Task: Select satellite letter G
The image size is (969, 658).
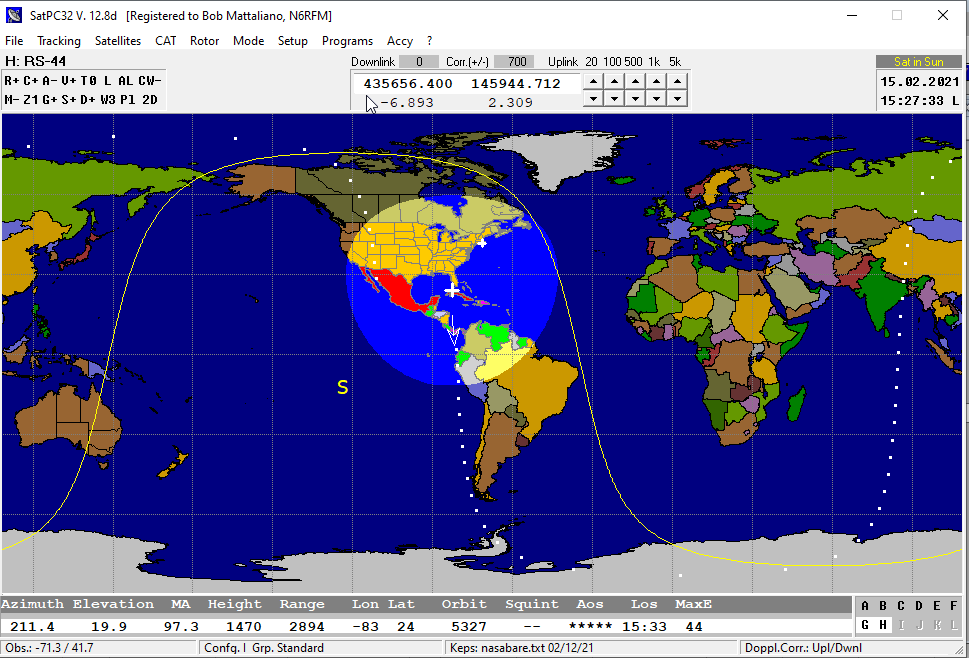Action: pos(865,625)
